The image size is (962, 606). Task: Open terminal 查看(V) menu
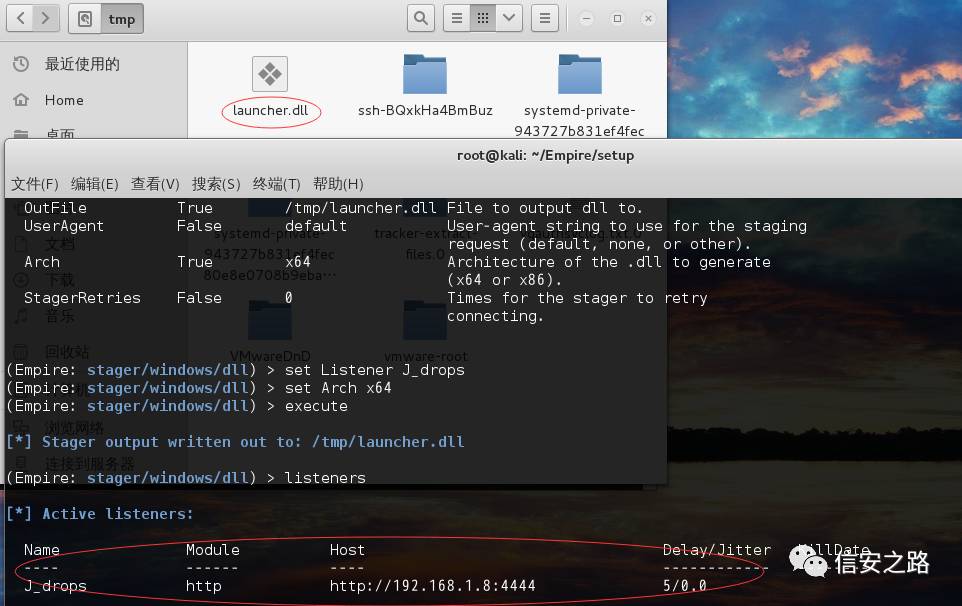coord(155,184)
